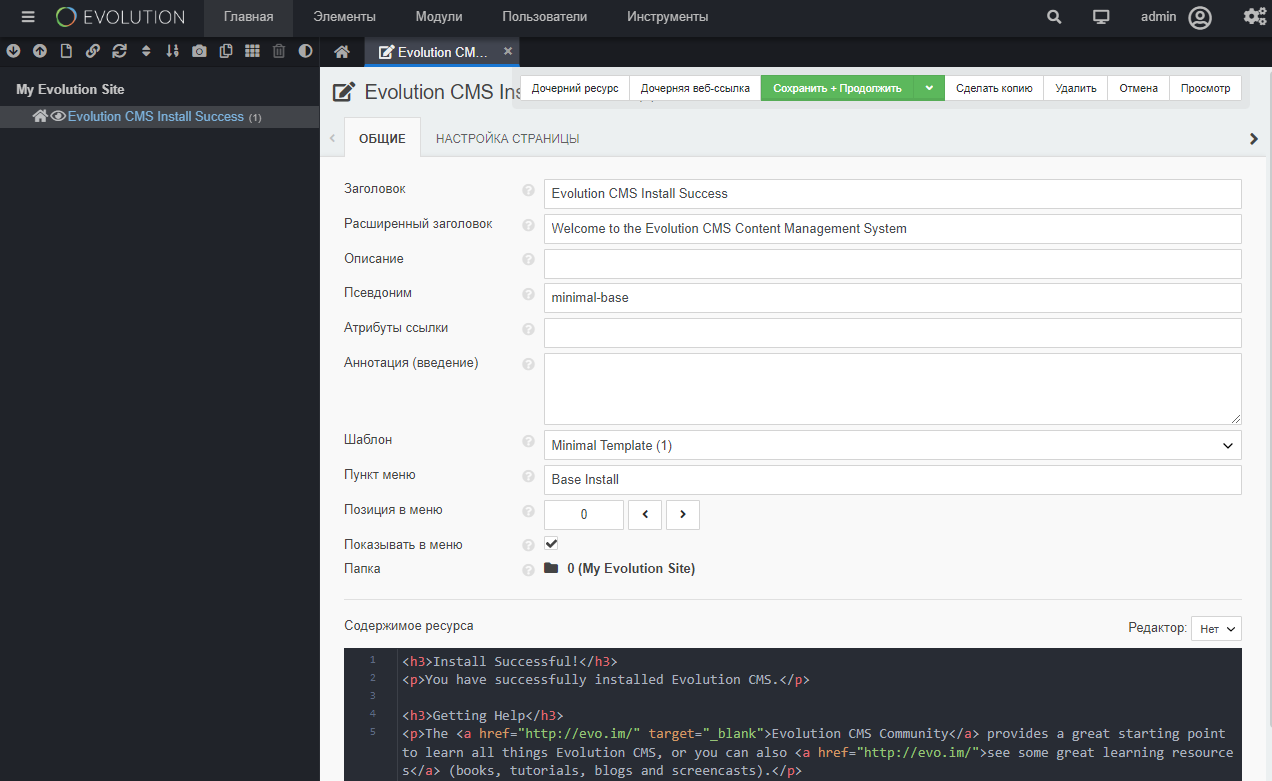Increase menu position with right arrow

click(x=683, y=515)
